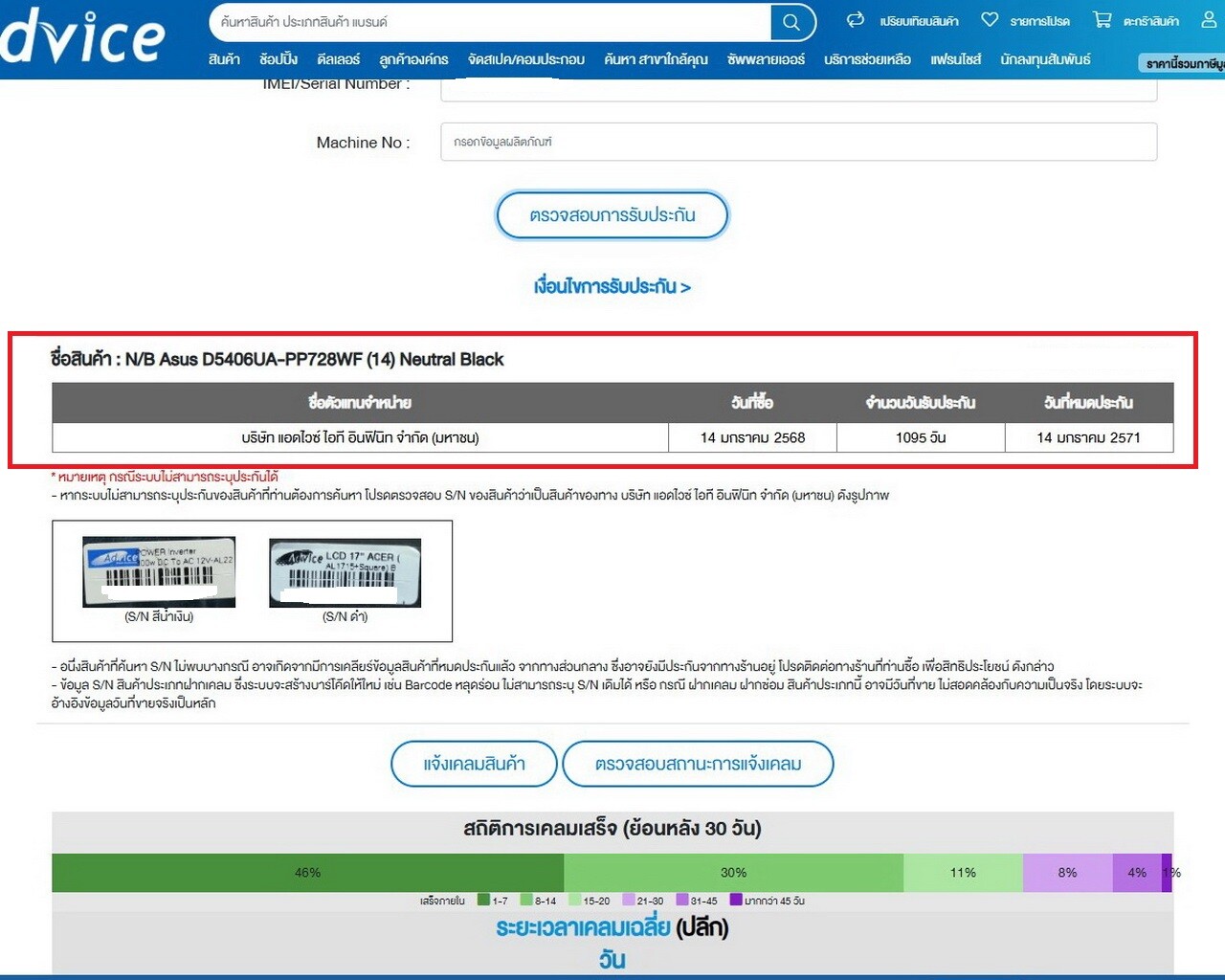Focus the product search box

tap(490, 22)
